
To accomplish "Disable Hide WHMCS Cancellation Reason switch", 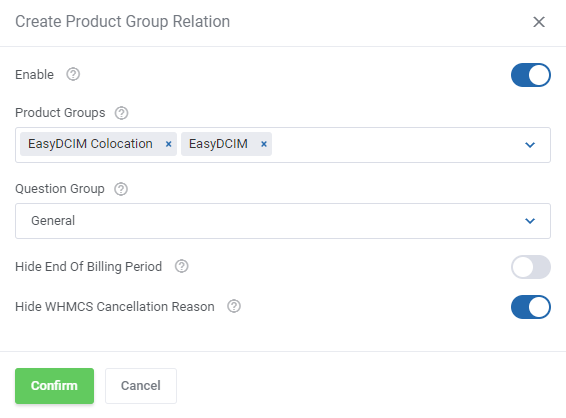I will point(531,307).
